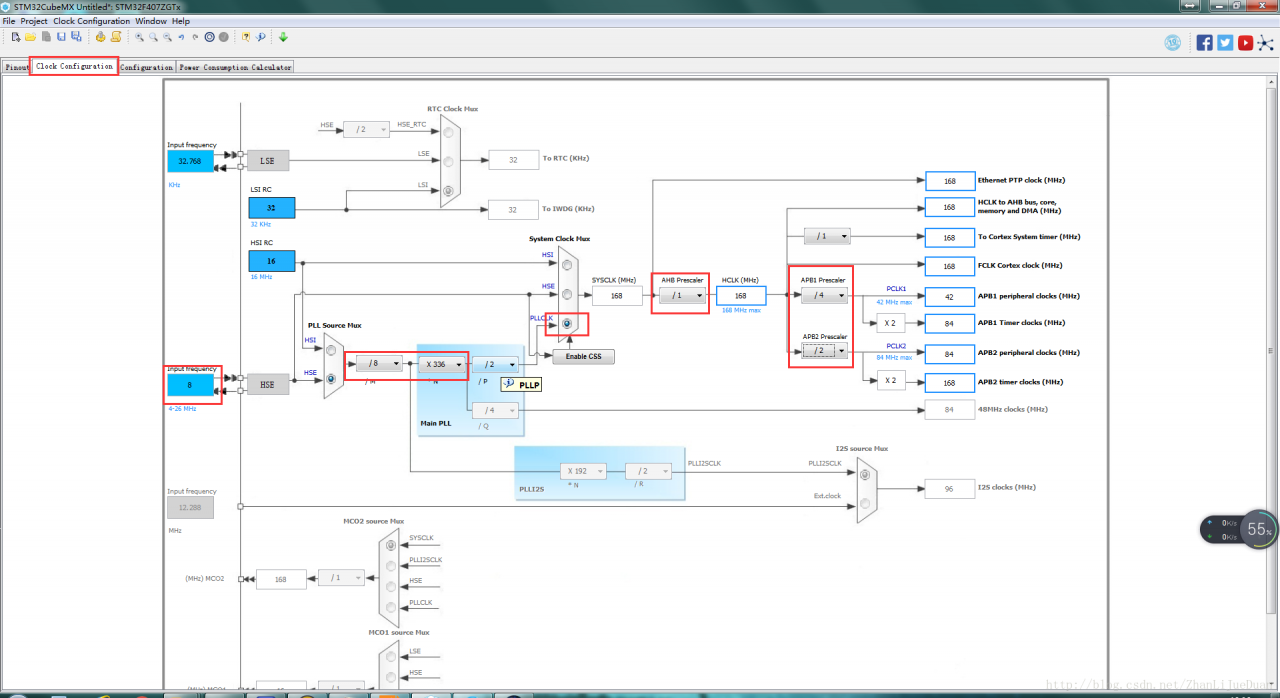Open the ST Twitter page icon
This screenshot has width=1280, height=698.
(x=1225, y=42)
